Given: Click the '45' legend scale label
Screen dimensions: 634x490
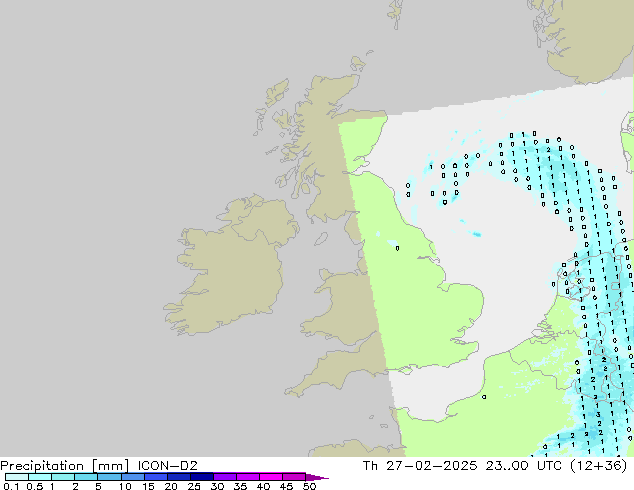Looking at the screenshot, I should [x=286, y=486].
